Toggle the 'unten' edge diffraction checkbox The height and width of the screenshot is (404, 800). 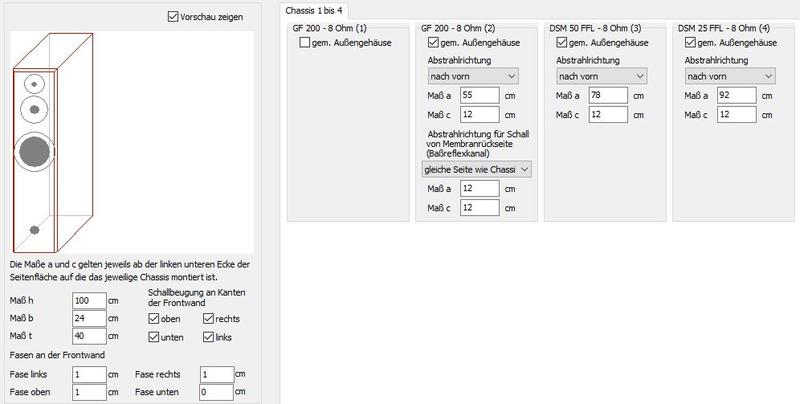tap(154, 337)
